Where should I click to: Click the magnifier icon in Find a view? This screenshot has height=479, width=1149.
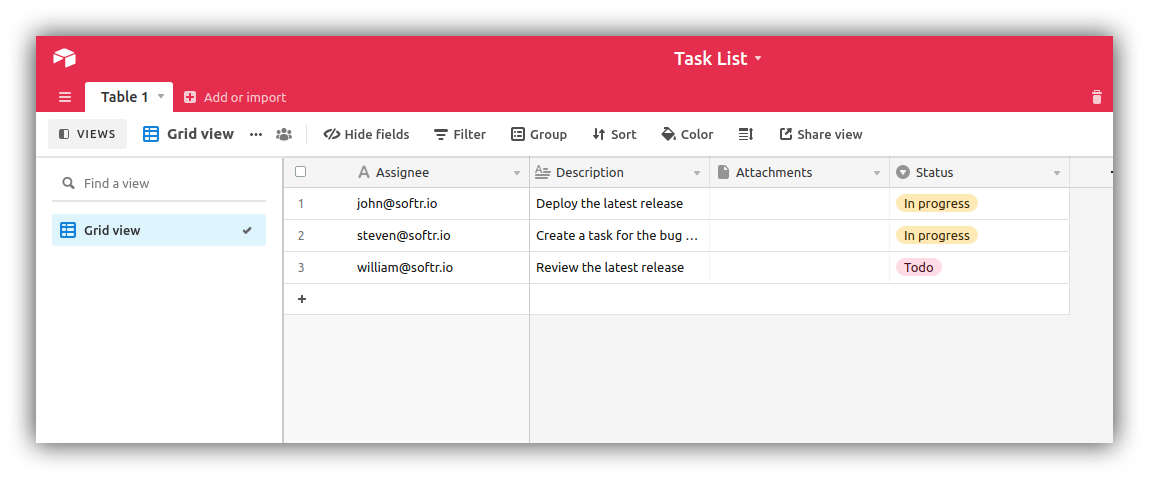coord(69,183)
